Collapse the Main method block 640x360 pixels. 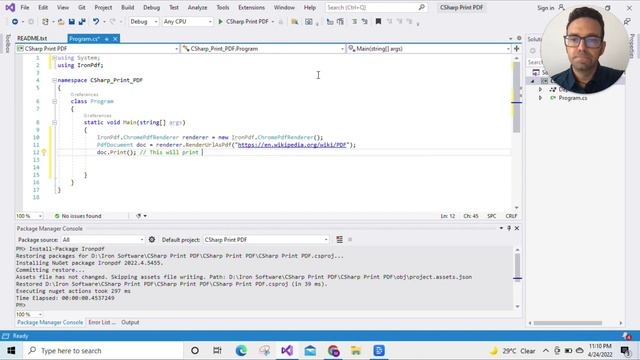(54, 122)
